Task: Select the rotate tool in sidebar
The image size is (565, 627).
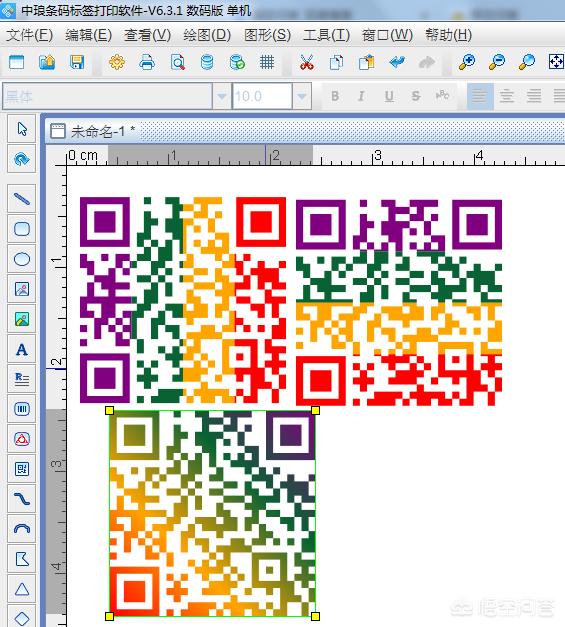Action: pyautogui.click(x=22, y=159)
